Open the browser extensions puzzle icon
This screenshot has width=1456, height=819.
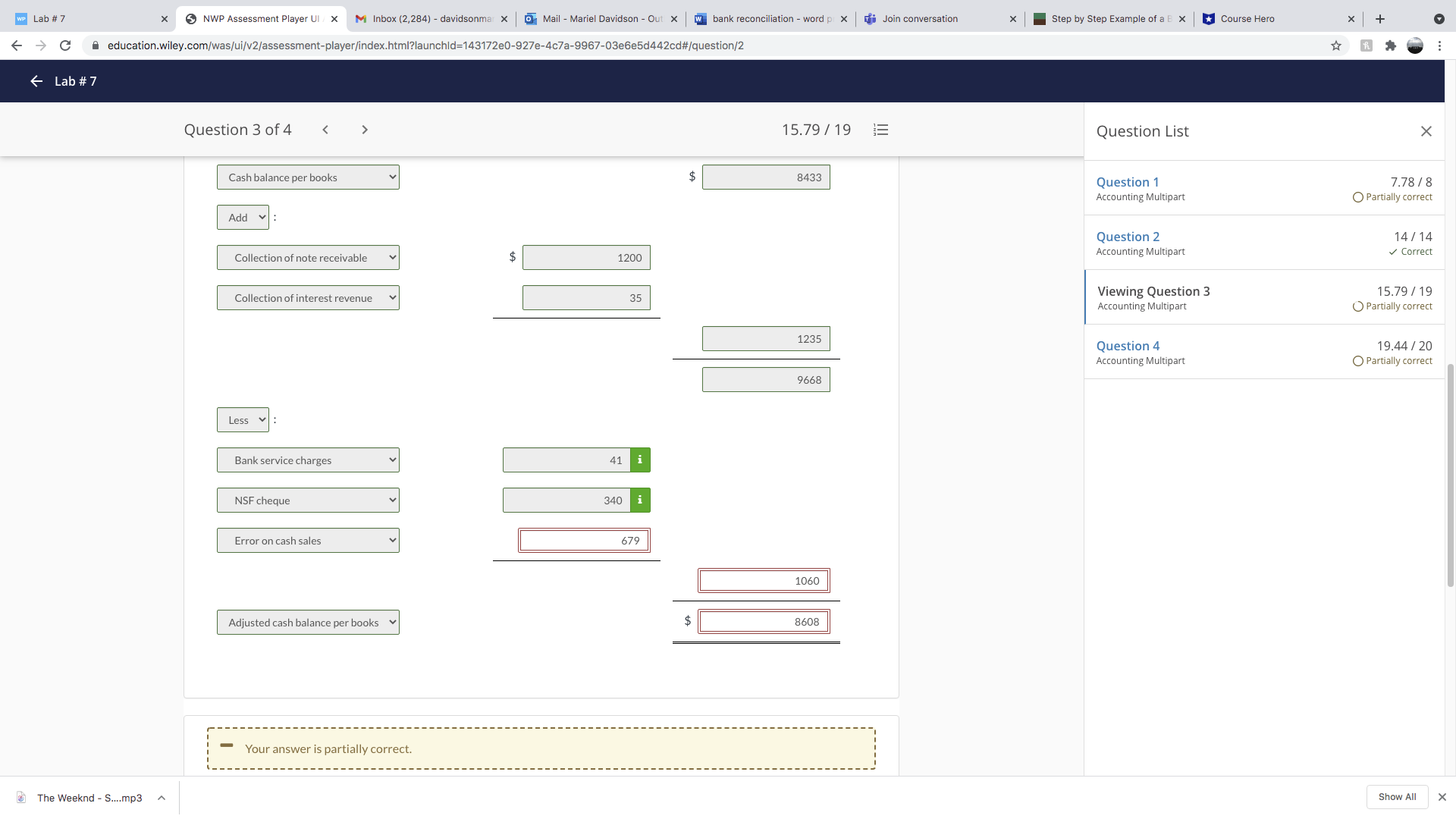[1390, 45]
